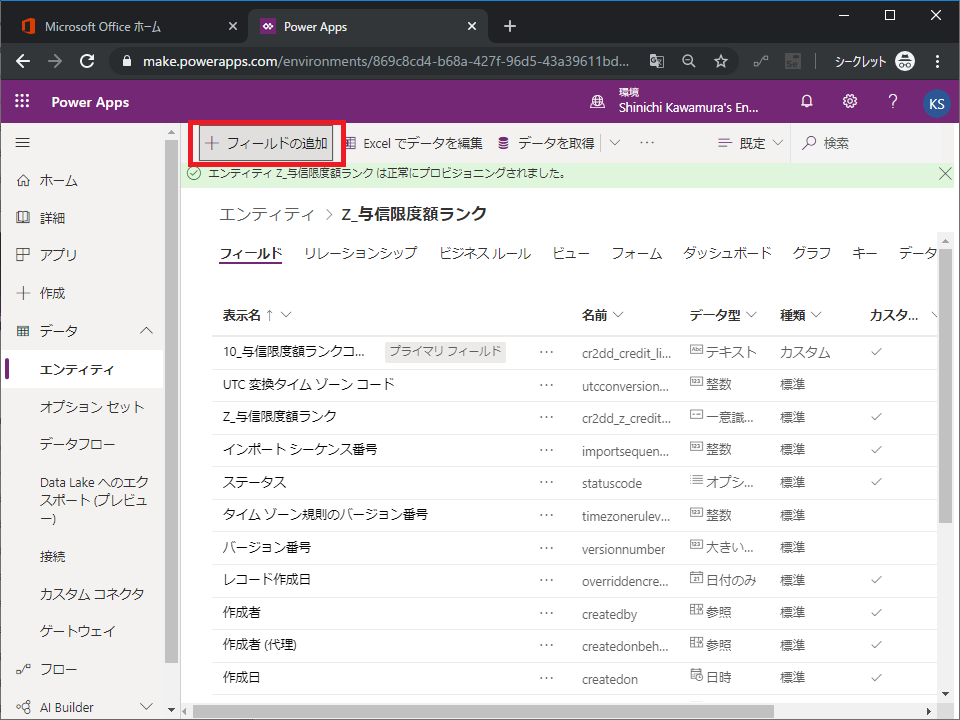Open the 既定 view dropdown
Image resolution: width=960 pixels, height=720 pixels.
(751, 143)
